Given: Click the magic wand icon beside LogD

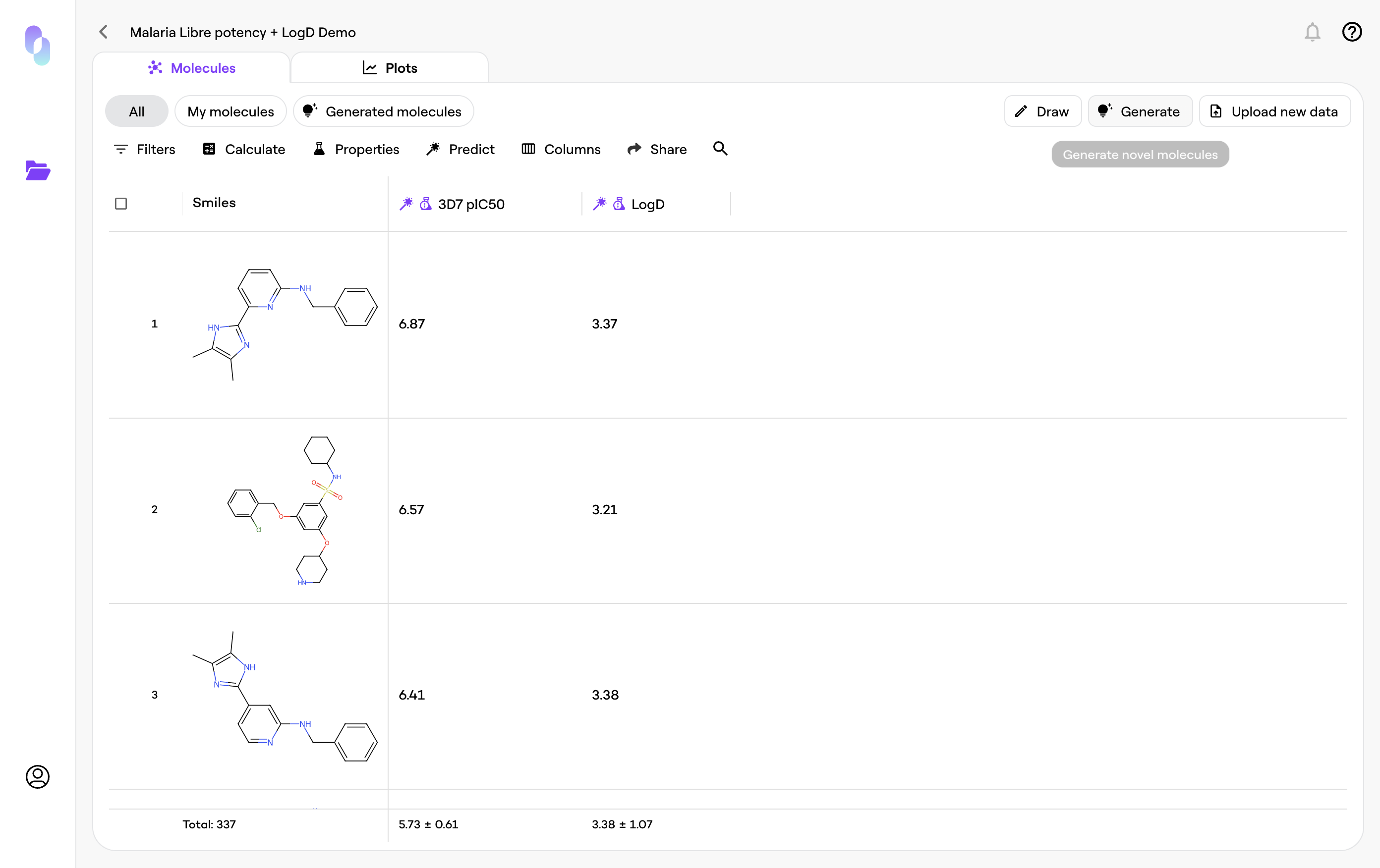Looking at the screenshot, I should 599,204.
